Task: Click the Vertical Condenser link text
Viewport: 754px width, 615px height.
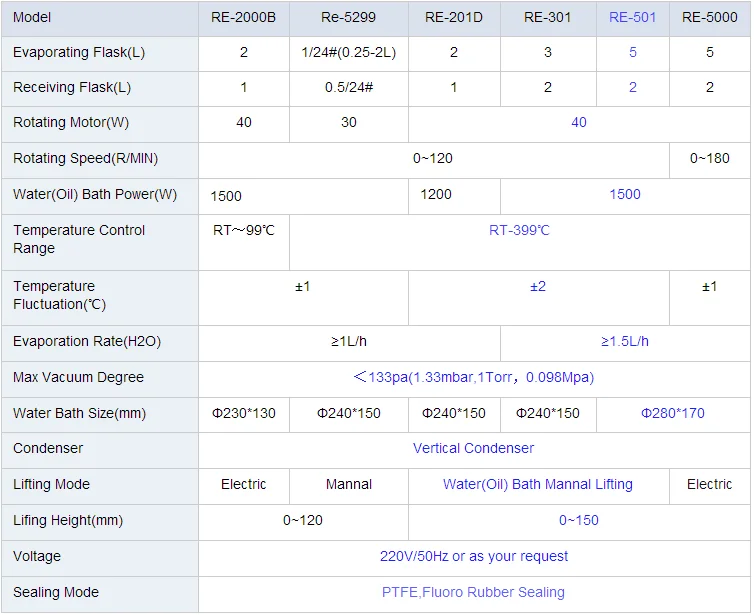Action: click(473, 448)
